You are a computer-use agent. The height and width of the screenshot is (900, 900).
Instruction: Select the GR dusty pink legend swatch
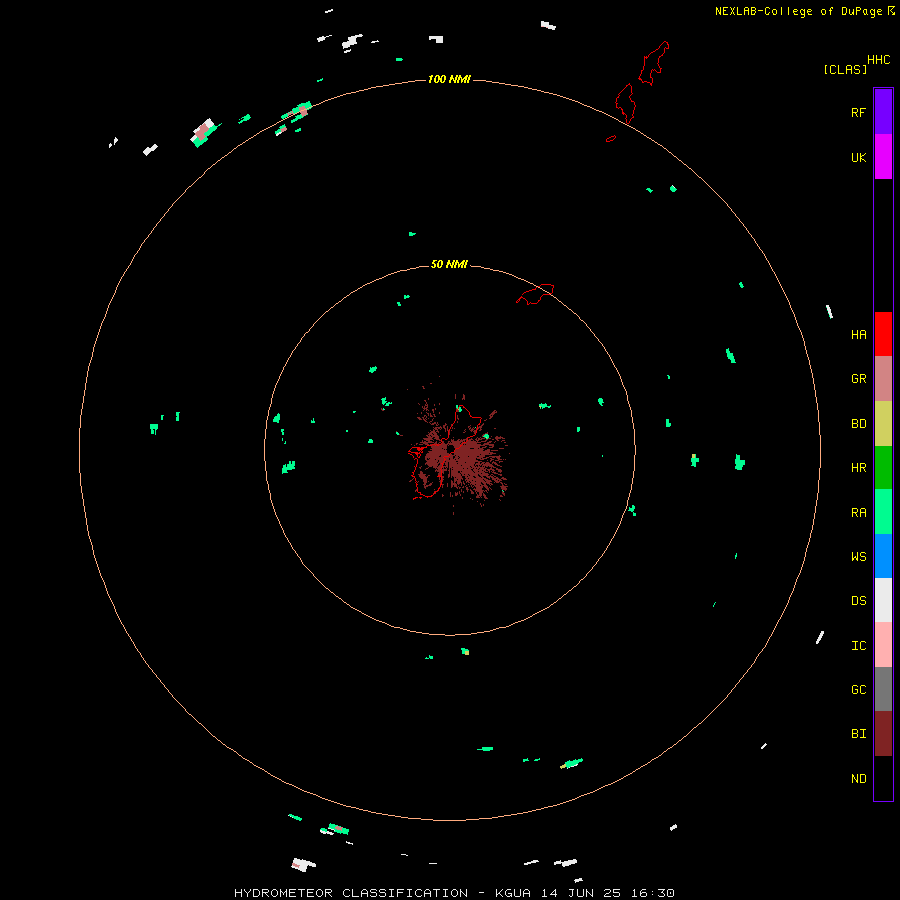pos(883,379)
